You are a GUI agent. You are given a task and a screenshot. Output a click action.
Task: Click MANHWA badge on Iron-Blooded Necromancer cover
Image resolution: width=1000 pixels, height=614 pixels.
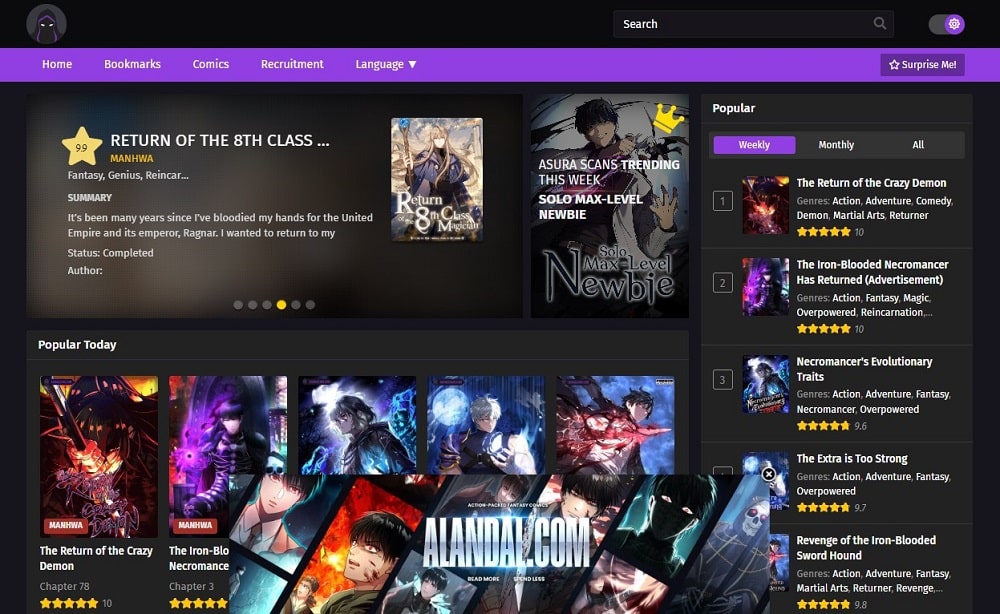pos(195,525)
